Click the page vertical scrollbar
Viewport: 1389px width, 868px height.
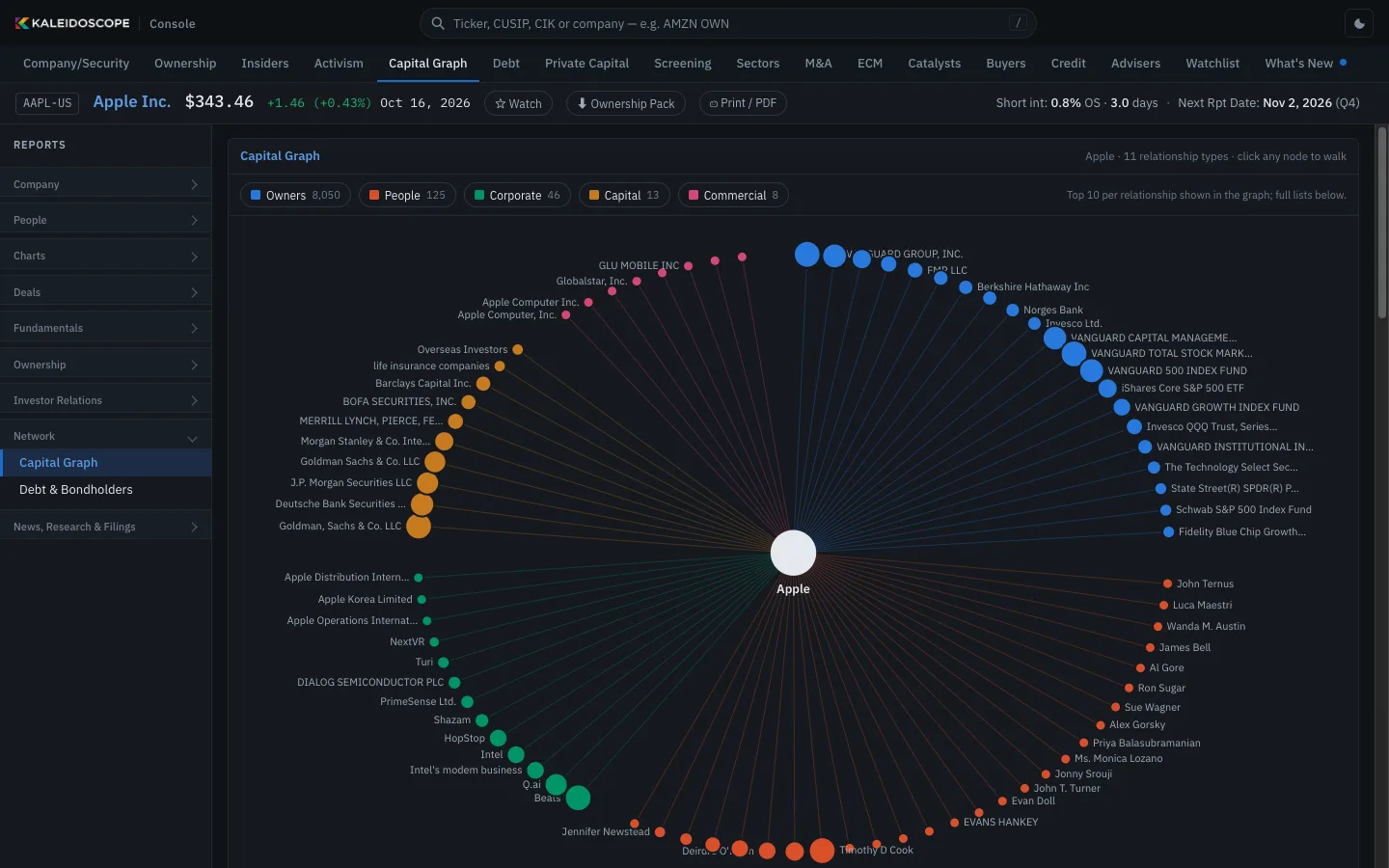[1381, 222]
